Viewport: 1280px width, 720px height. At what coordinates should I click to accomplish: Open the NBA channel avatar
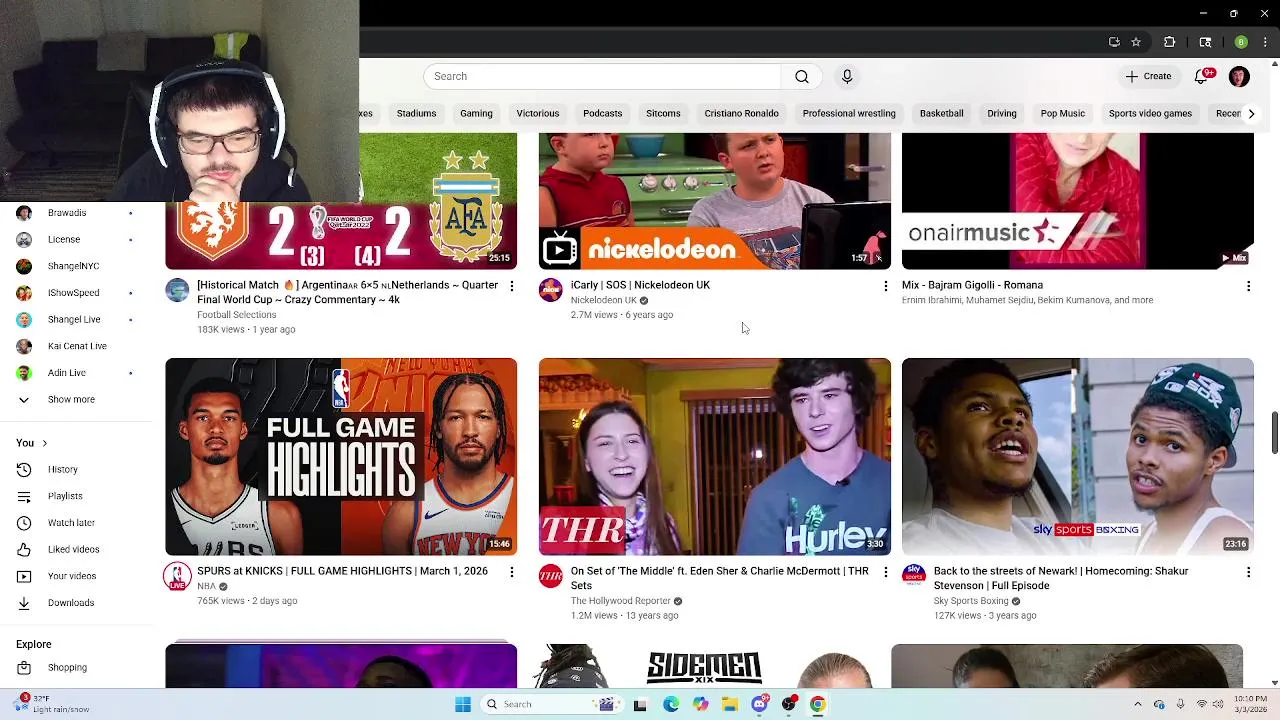177,576
